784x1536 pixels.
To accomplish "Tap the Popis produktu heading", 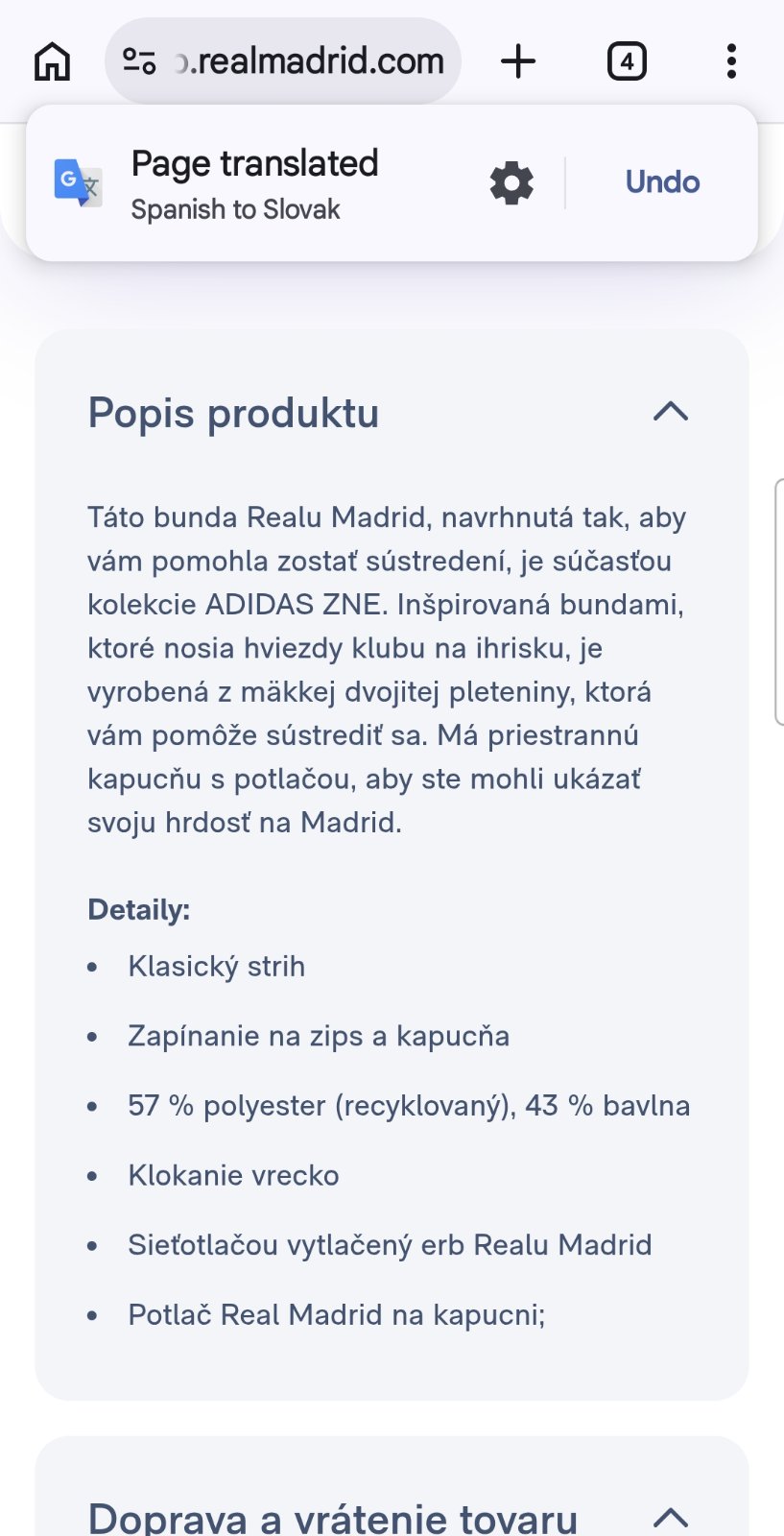I will (233, 414).
